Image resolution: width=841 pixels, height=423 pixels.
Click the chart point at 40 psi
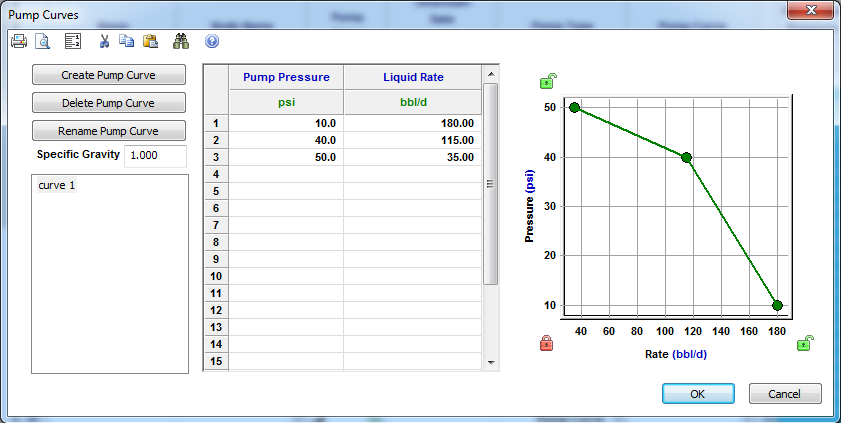pyautogui.click(x=687, y=158)
